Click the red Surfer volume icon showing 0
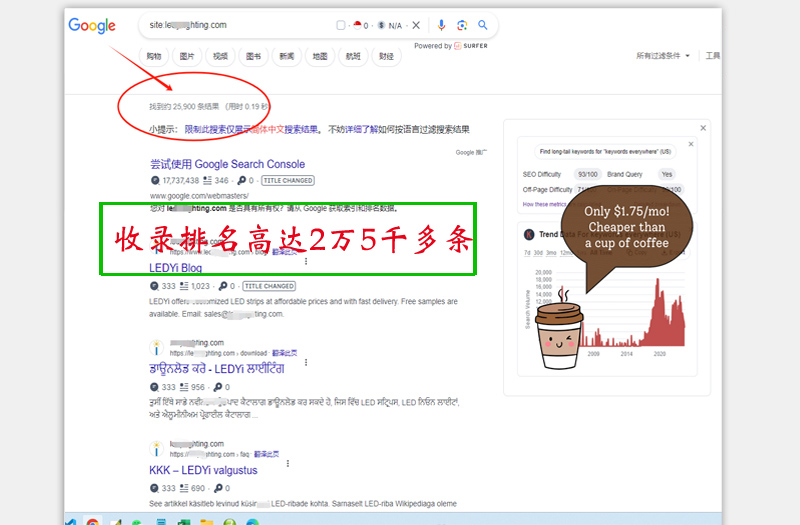 pos(357,25)
